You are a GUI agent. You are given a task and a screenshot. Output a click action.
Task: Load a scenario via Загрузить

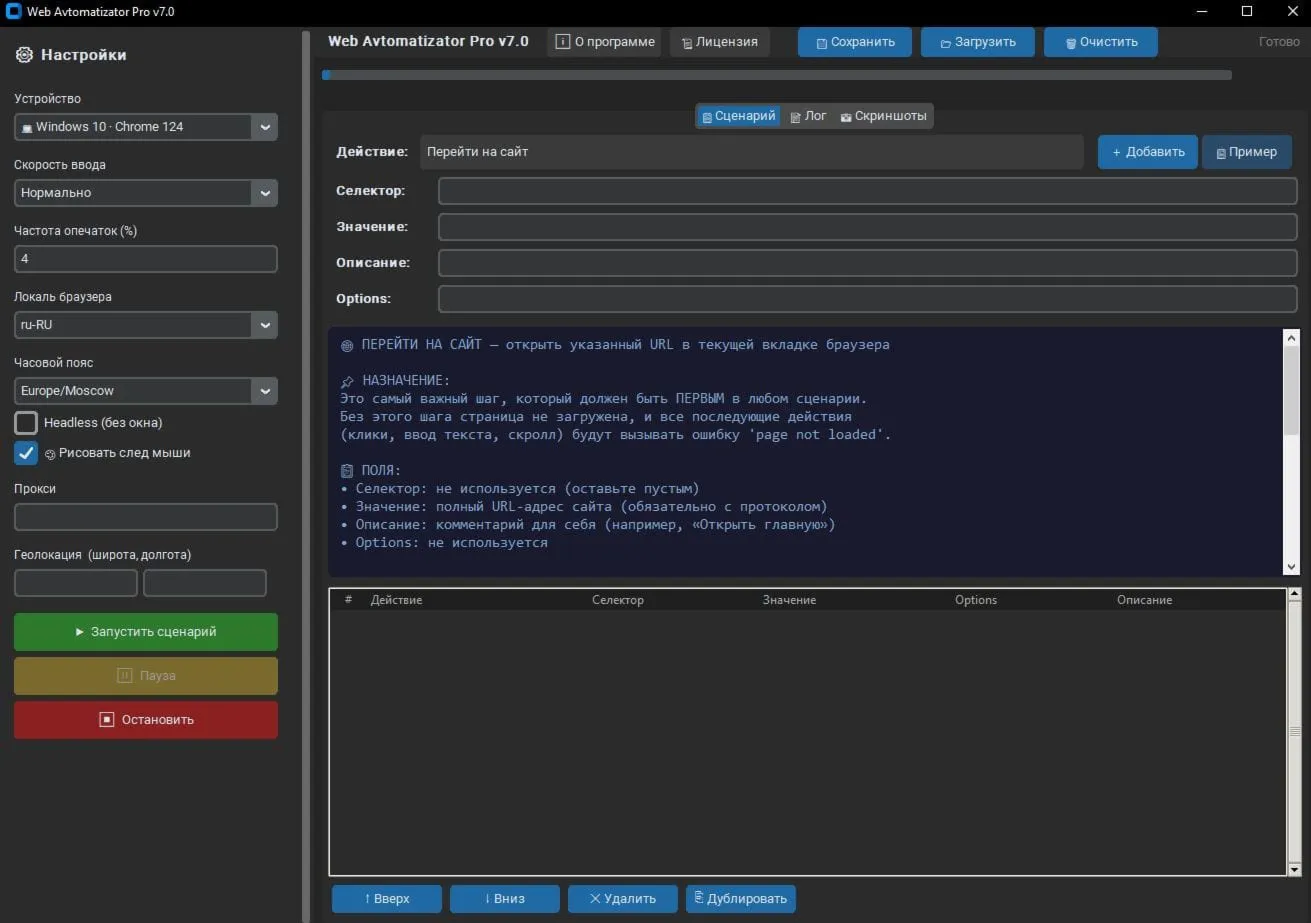[x=978, y=42]
